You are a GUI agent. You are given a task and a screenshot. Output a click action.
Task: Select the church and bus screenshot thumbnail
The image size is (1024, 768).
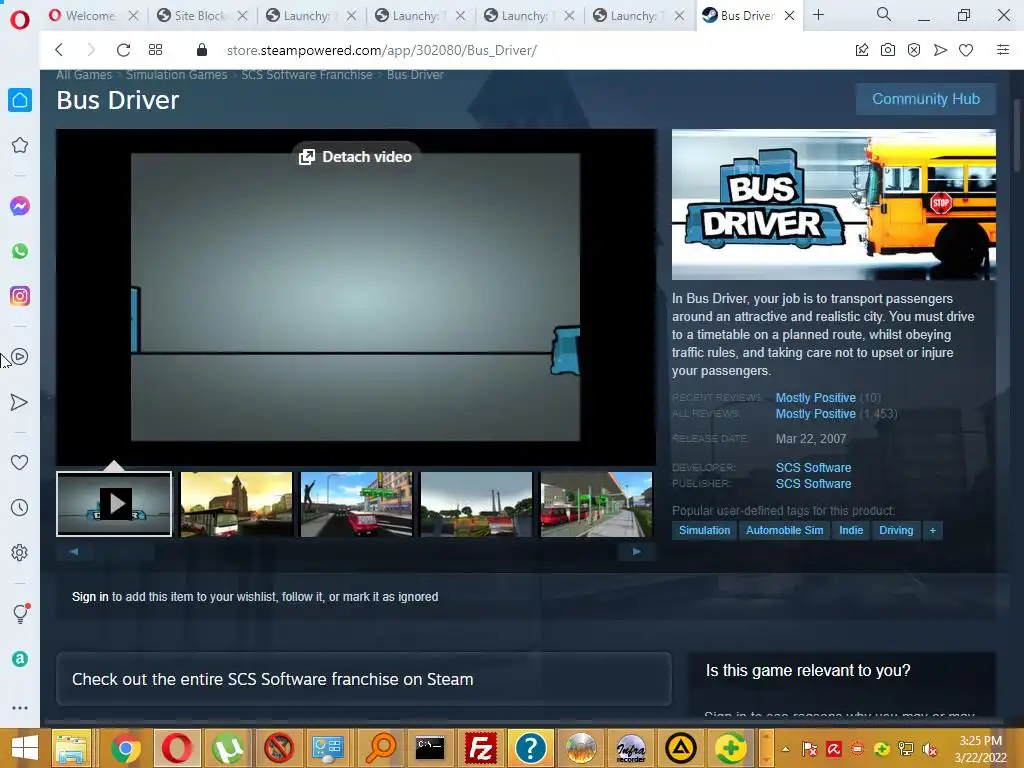pyautogui.click(x=236, y=504)
